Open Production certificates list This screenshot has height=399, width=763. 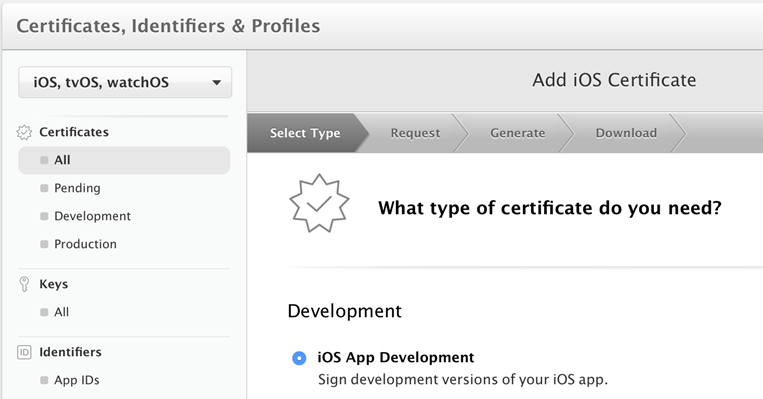click(85, 244)
